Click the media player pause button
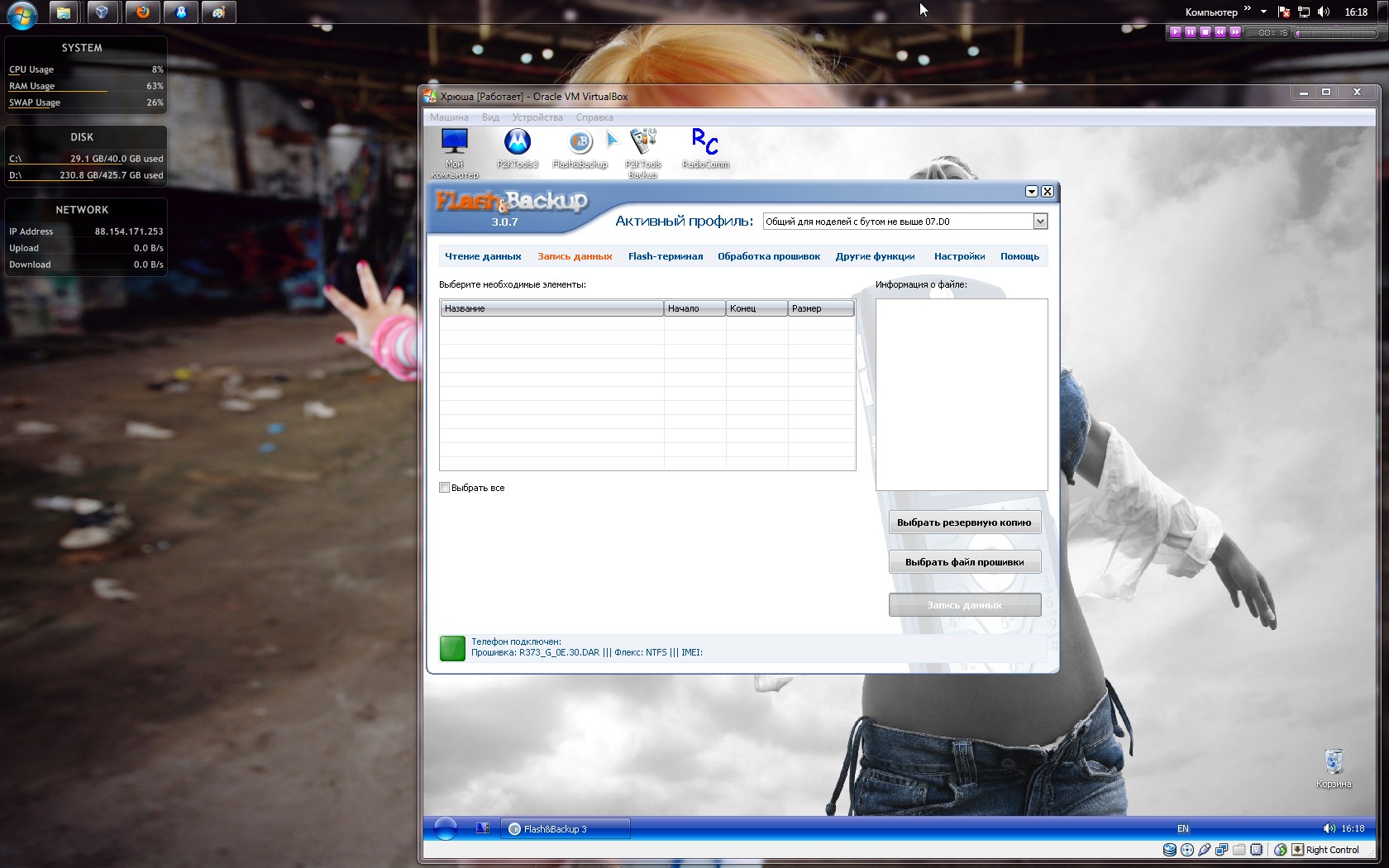Screen dimensions: 1389x868 pos(1191,32)
